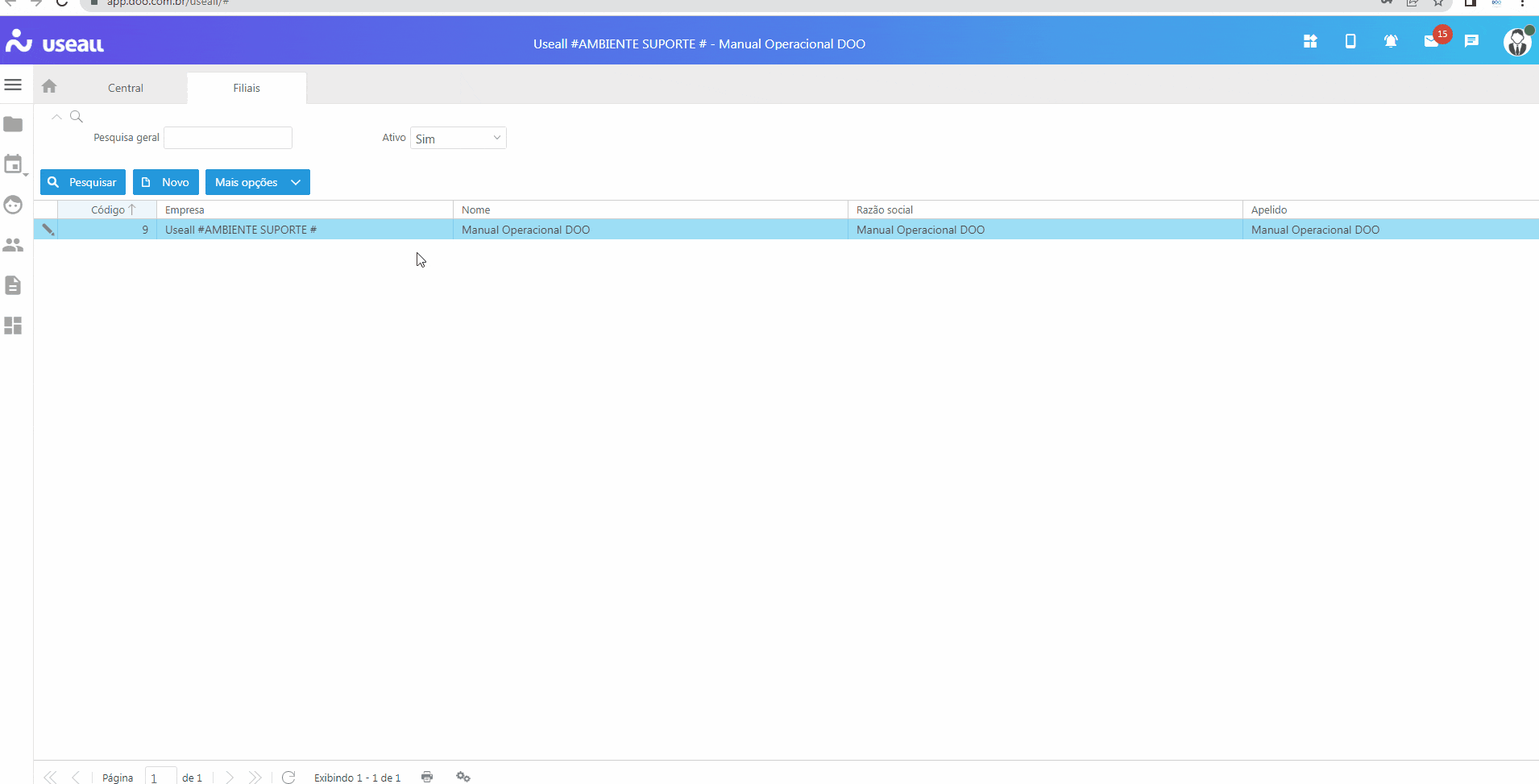Open the calendar icon in sidebar

pyautogui.click(x=14, y=164)
